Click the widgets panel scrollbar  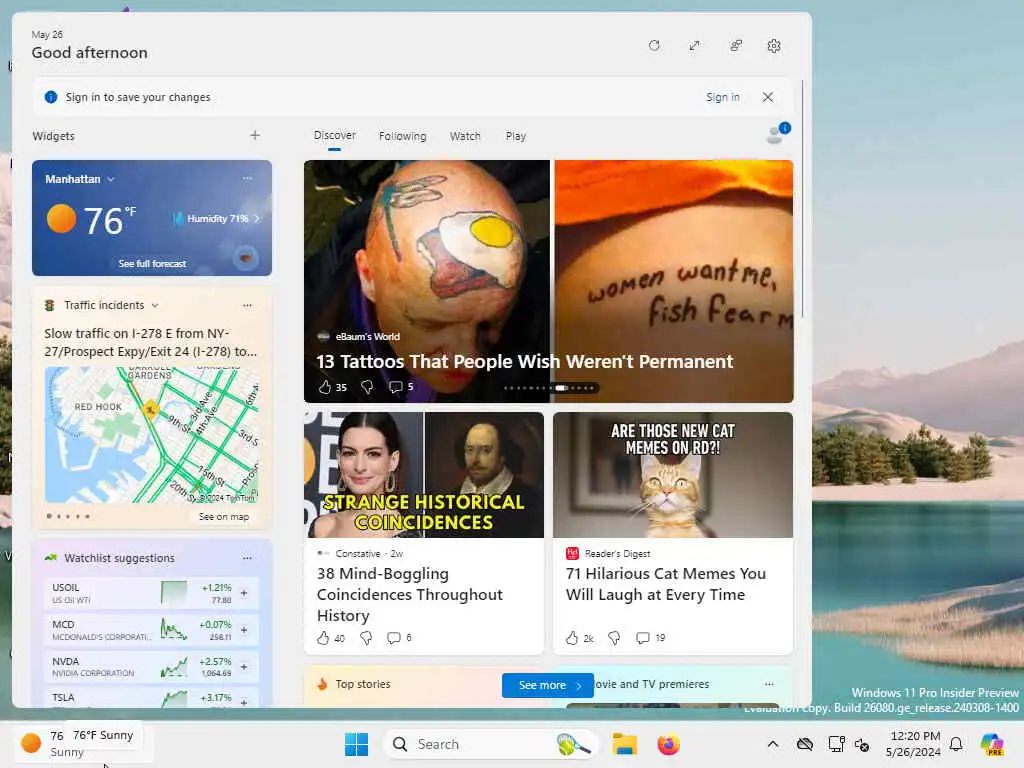pyautogui.click(x=803, y=199)
